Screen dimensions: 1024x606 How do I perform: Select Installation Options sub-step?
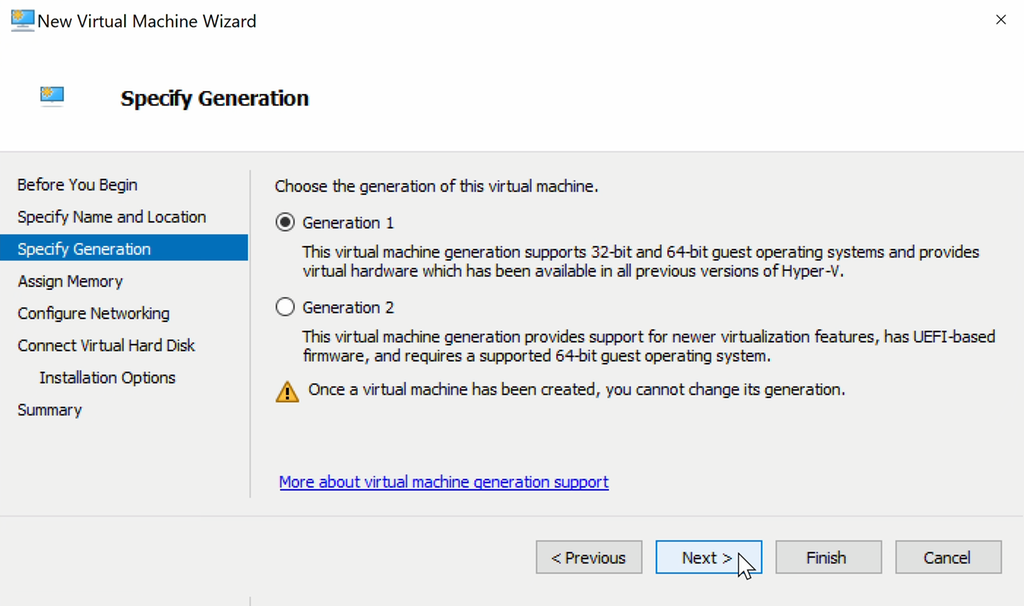107,377
